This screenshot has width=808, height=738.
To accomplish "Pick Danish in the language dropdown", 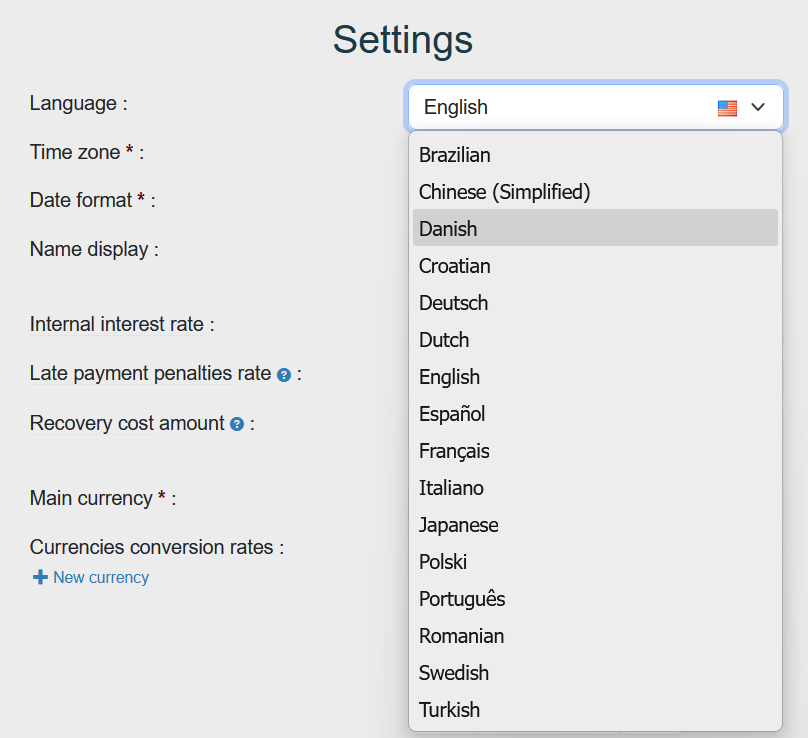I will (x=448, y=229).
